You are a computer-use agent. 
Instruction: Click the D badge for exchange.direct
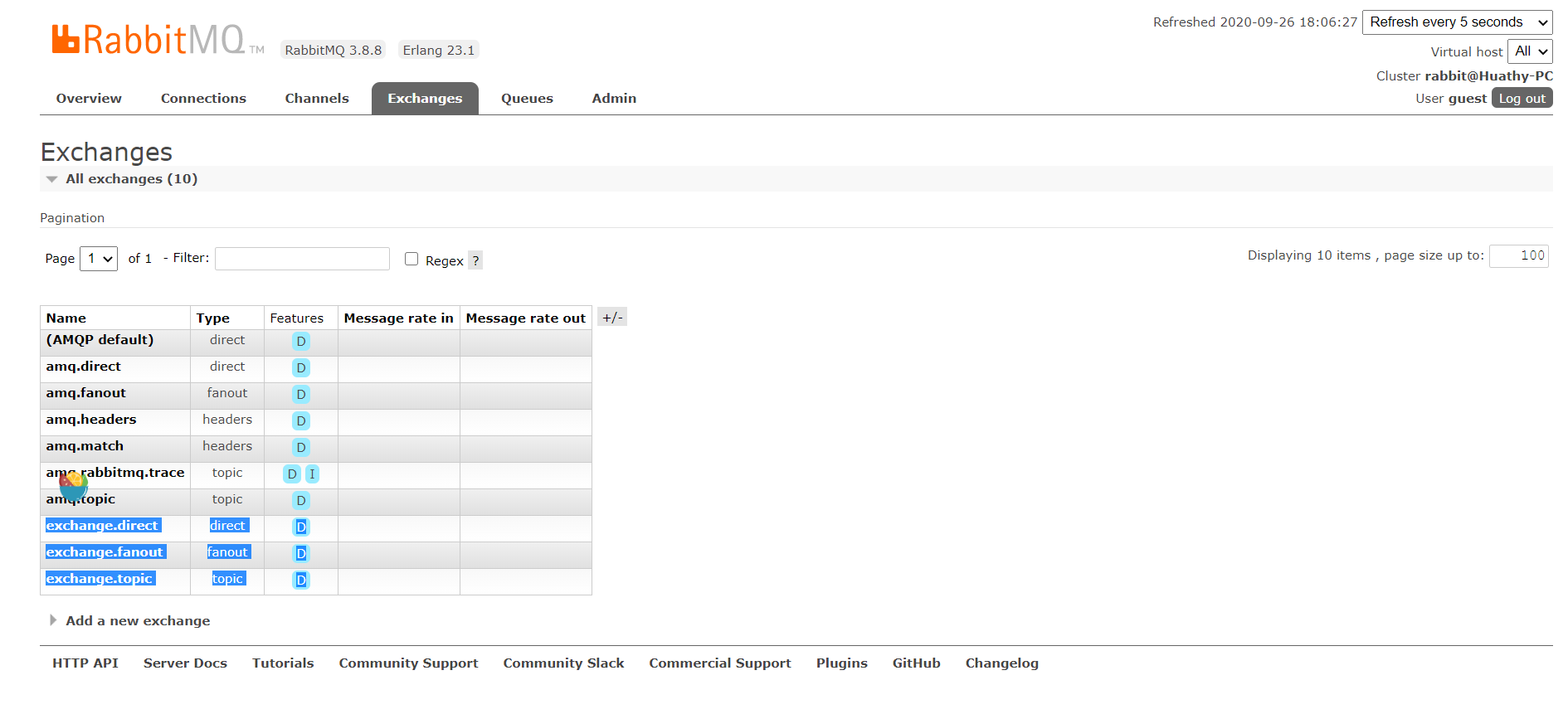(x=301, y=527)
